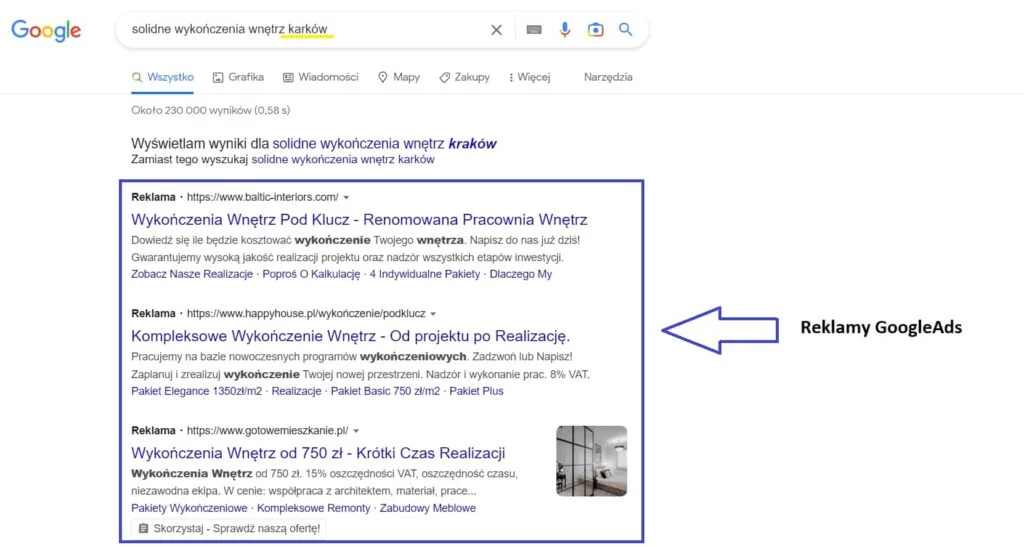Open the Wiadomości tab
Screen dimensions: 1024x547
(x=321, y=77)
